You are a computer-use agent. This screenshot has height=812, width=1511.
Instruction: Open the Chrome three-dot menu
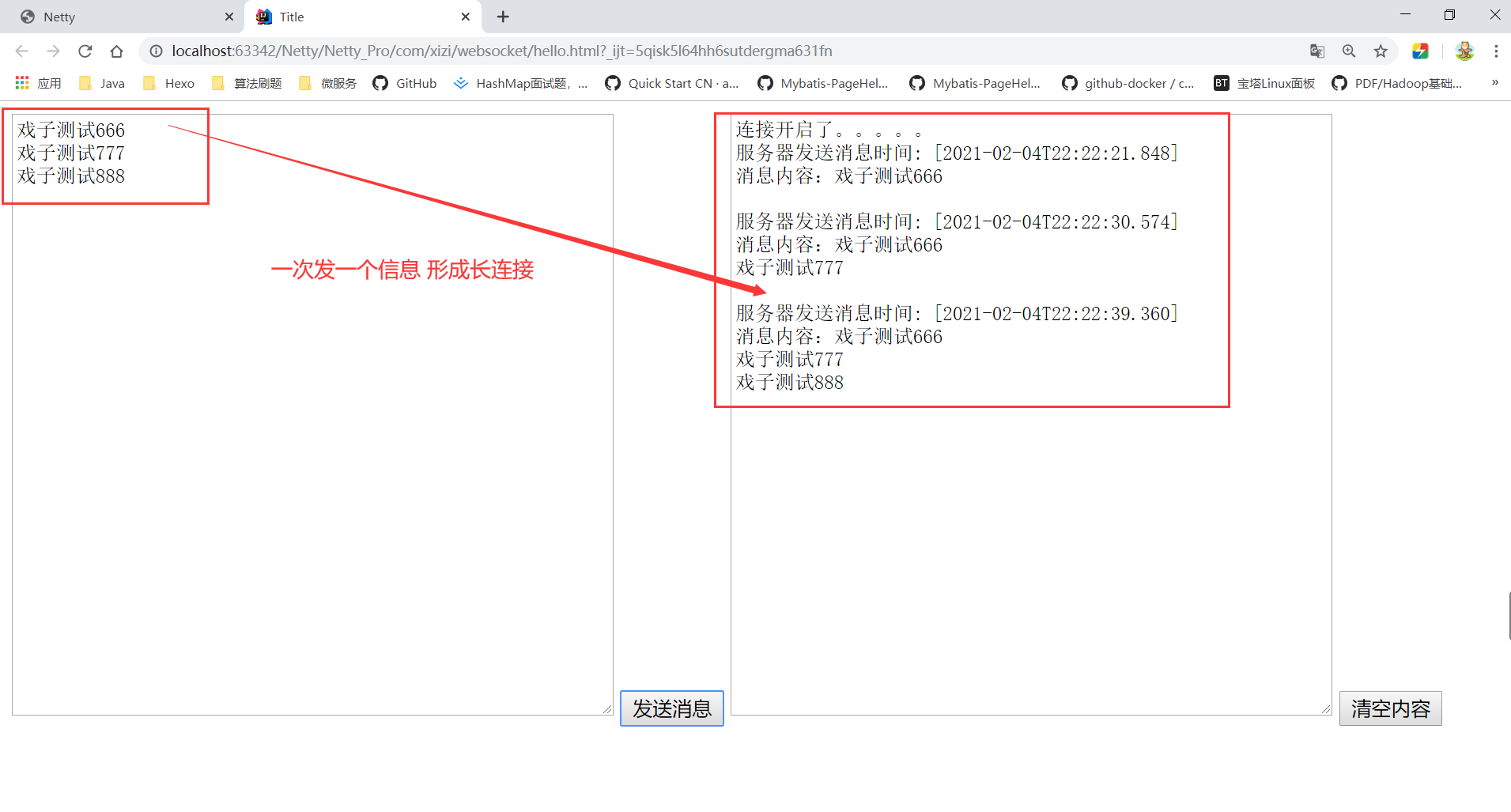1496,51
